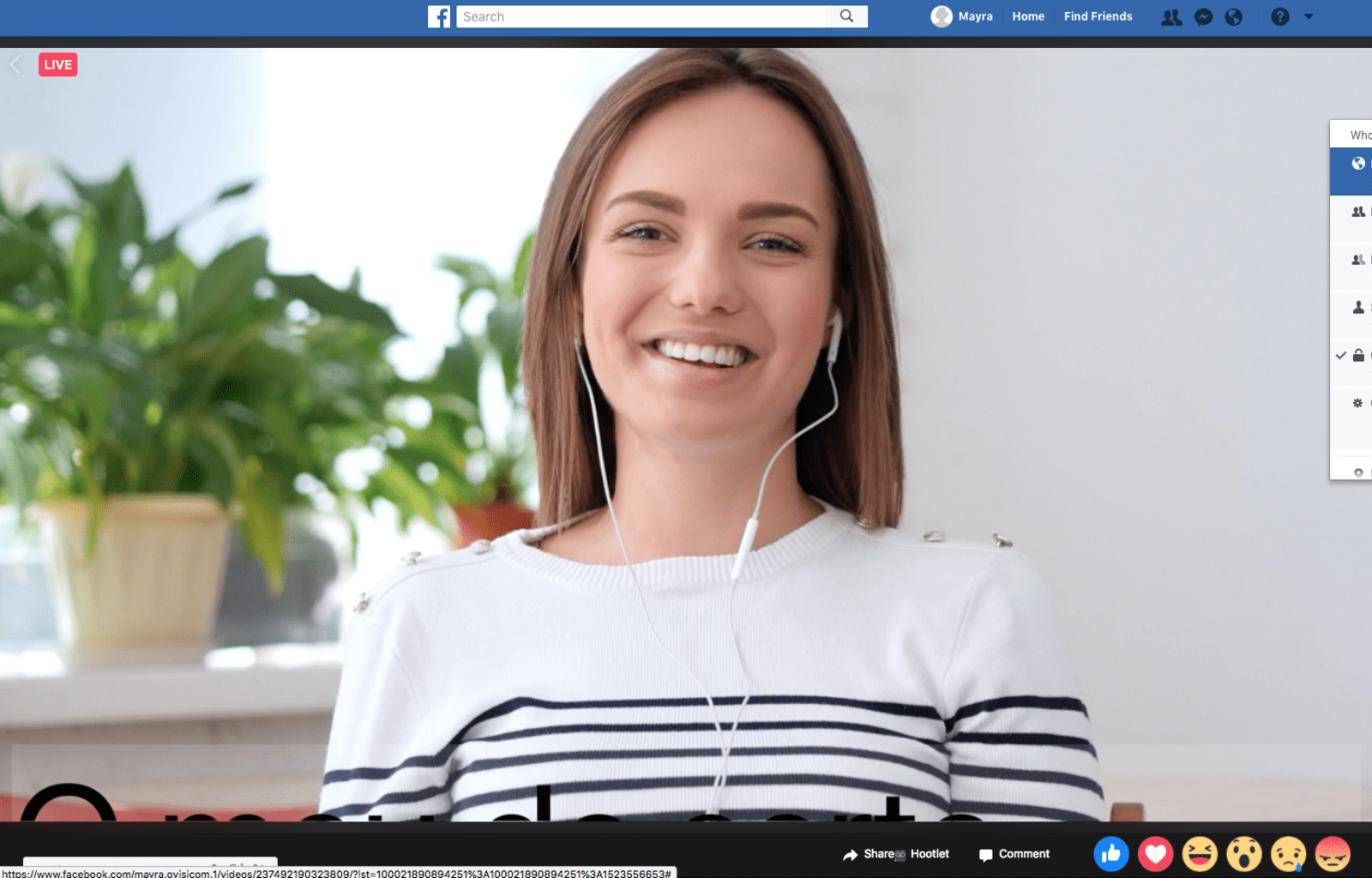React with the Like thumbs-up
This screenshot has width=1372, height=878.
tap(1111, 854)
